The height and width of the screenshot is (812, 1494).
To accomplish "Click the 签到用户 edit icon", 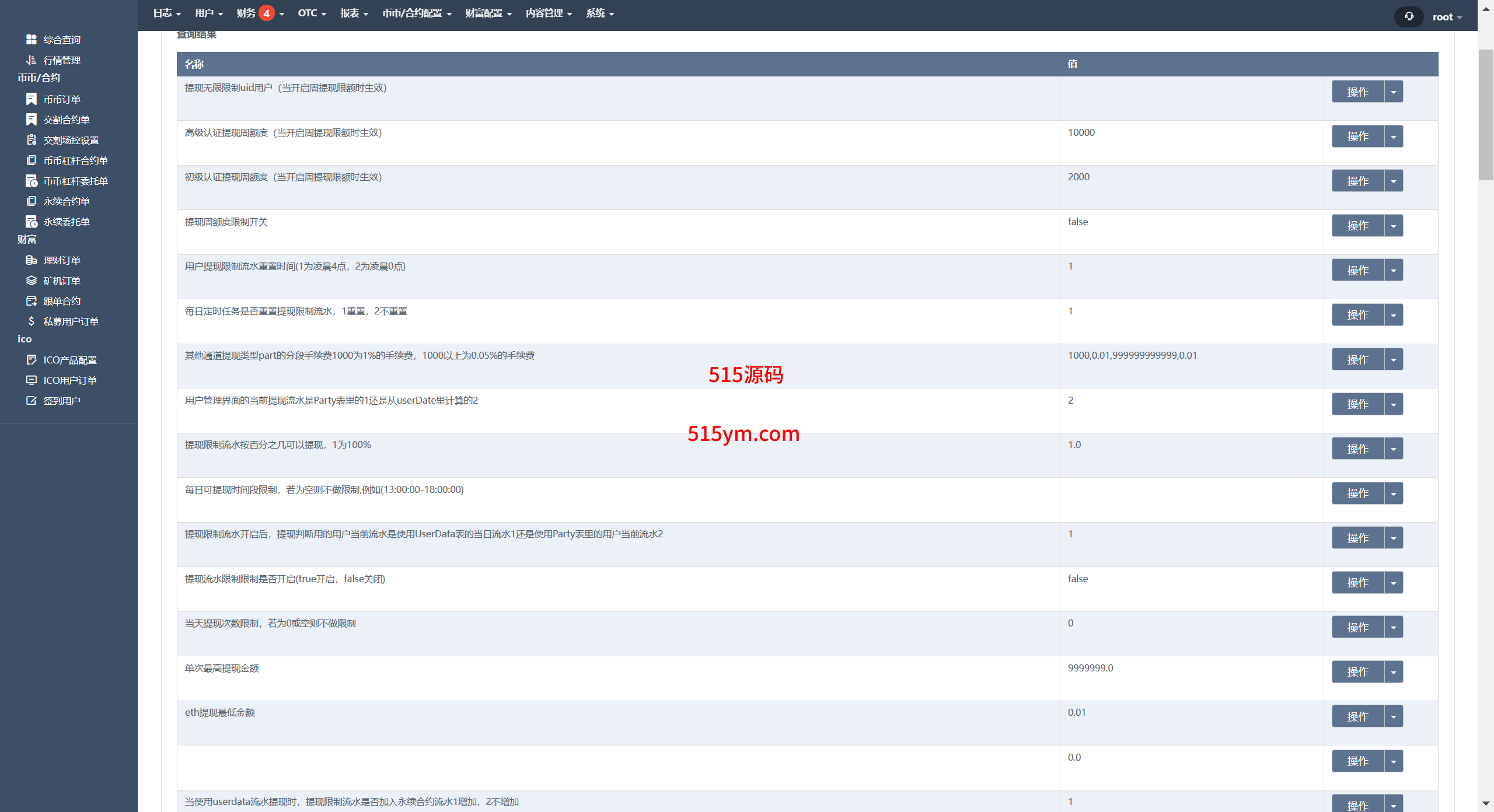I will pyautogui.click(x=32, y=401).
